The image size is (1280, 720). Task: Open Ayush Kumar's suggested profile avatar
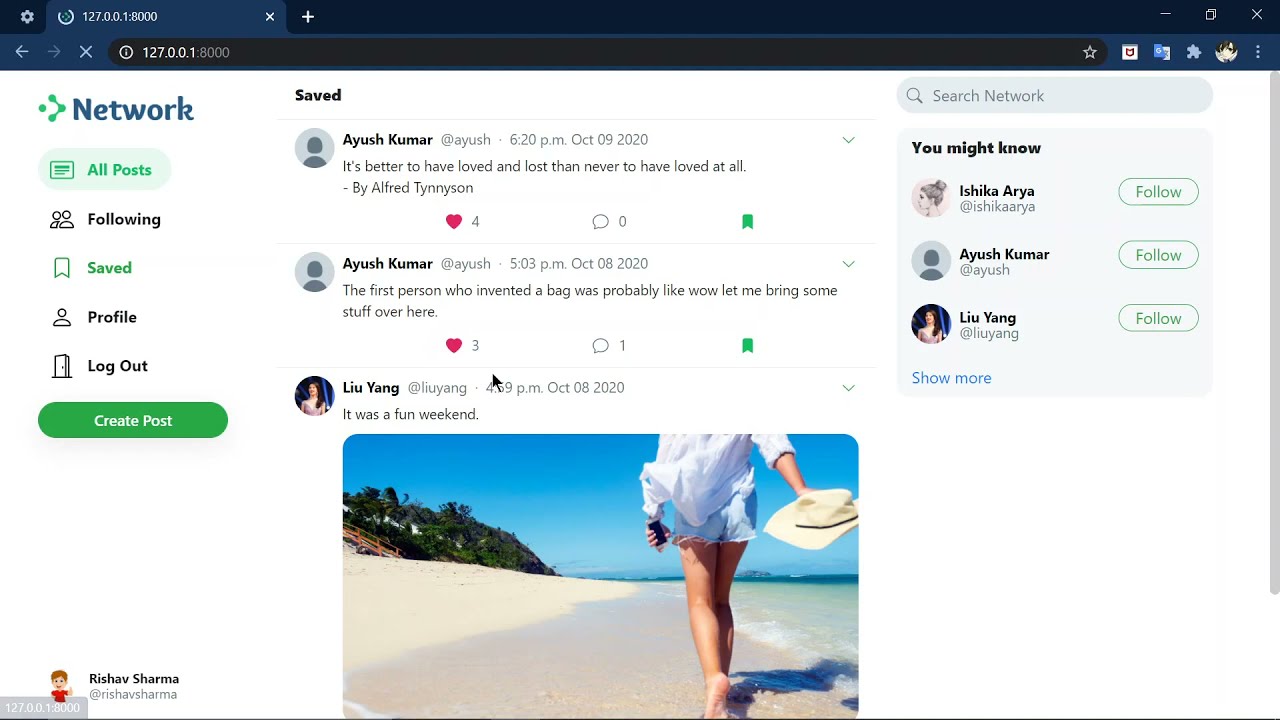coord(931,261)
